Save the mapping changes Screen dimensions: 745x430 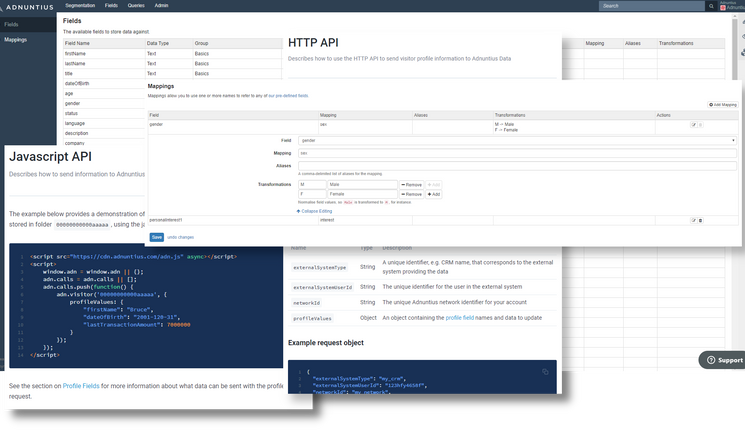(x=157, y=237)
